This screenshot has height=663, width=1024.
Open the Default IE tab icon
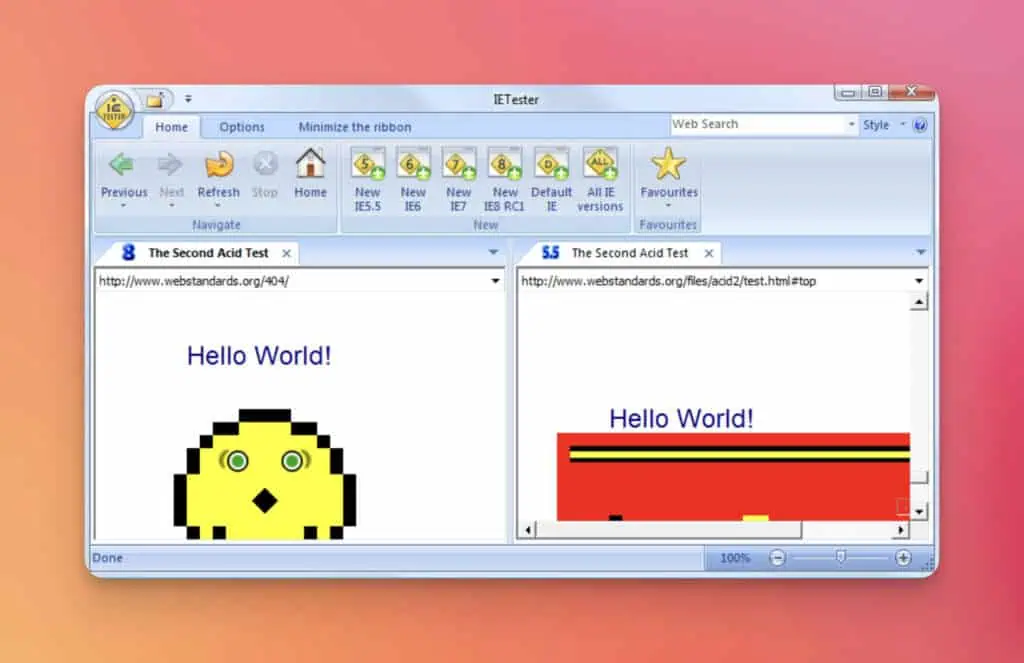(x=551, y=164)
